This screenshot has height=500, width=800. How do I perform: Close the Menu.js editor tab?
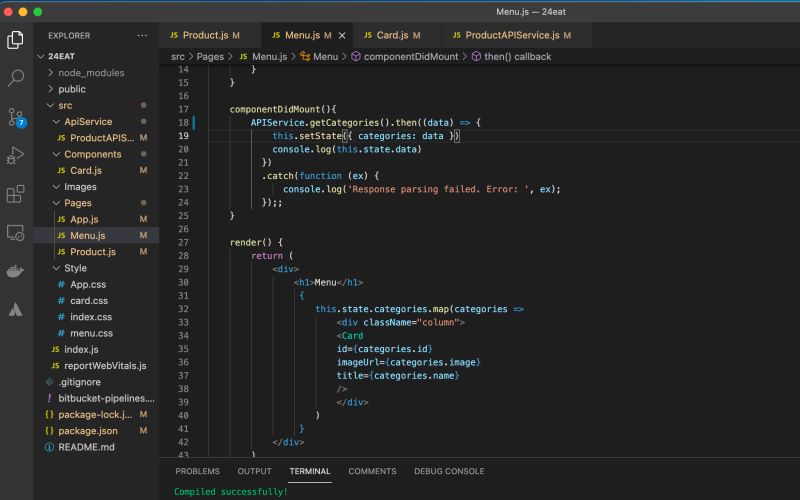point(342,35)
